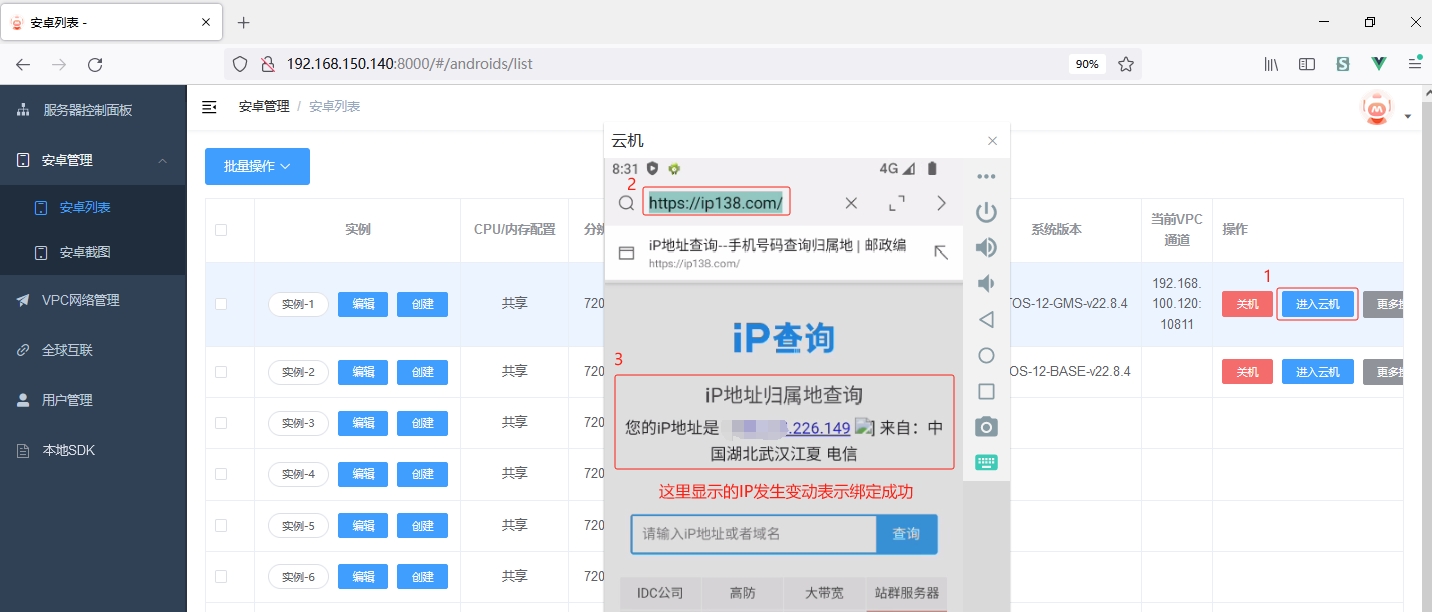Viewport: 1432px width, 612px height.
Task: Tap the Android back triangle icon
Action: click(x=986, y=320)
